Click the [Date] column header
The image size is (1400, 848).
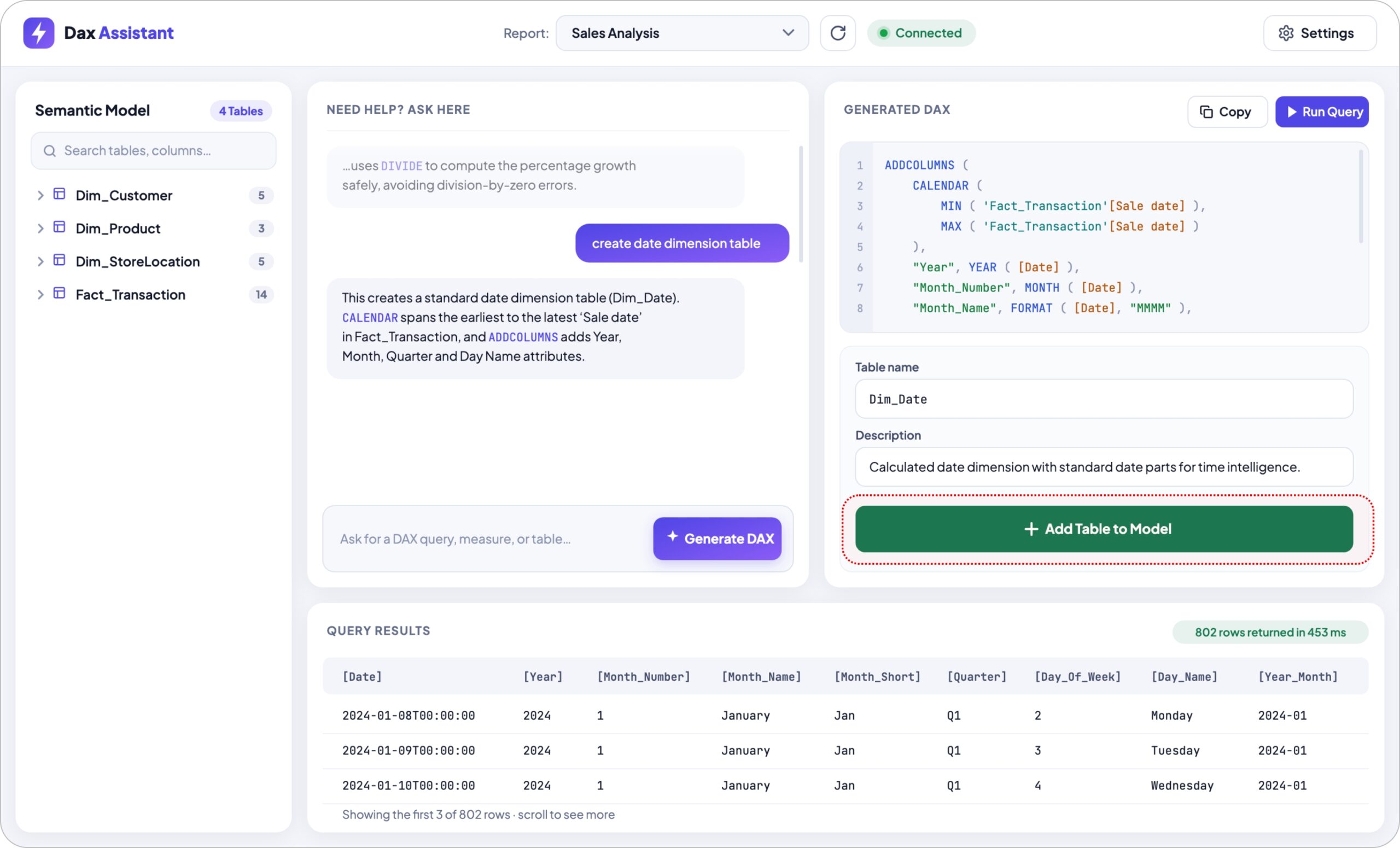362,676
